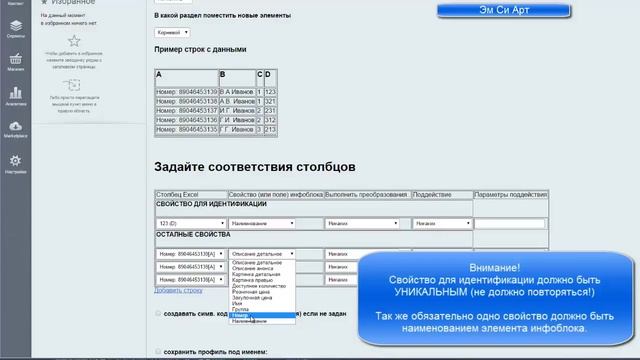
Task: Click the Г.И. Иванов table cell
Action: pyautogui.click(x=237, y=120)
